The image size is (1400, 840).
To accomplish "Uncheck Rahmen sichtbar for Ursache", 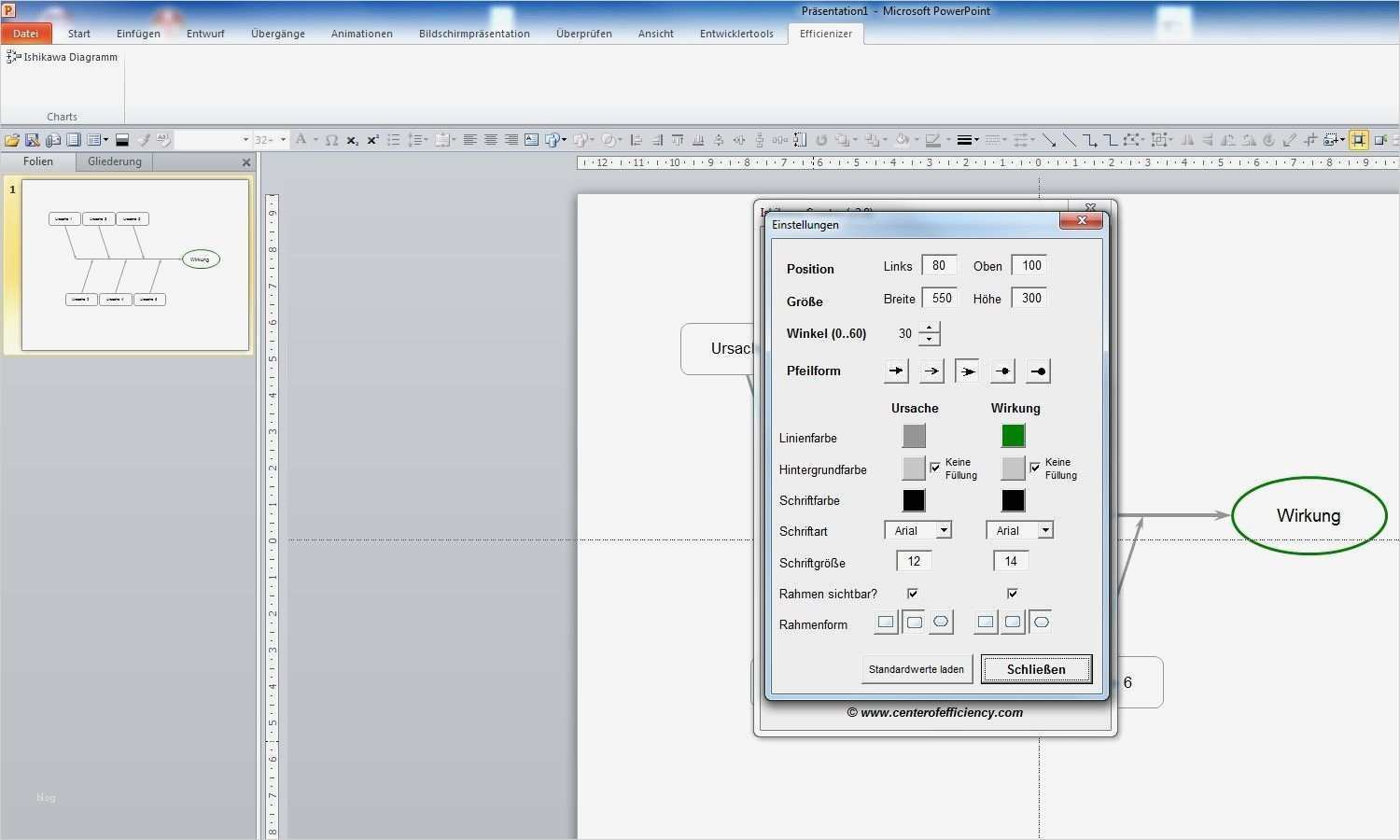I will [913, 594].
